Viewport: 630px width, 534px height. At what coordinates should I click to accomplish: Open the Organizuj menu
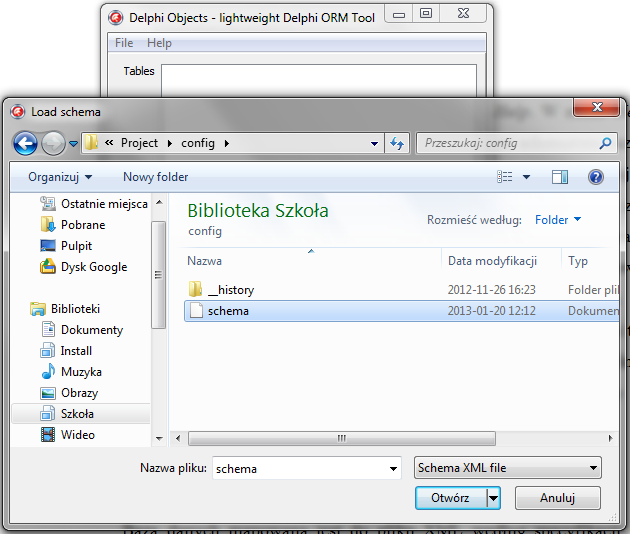60,177
